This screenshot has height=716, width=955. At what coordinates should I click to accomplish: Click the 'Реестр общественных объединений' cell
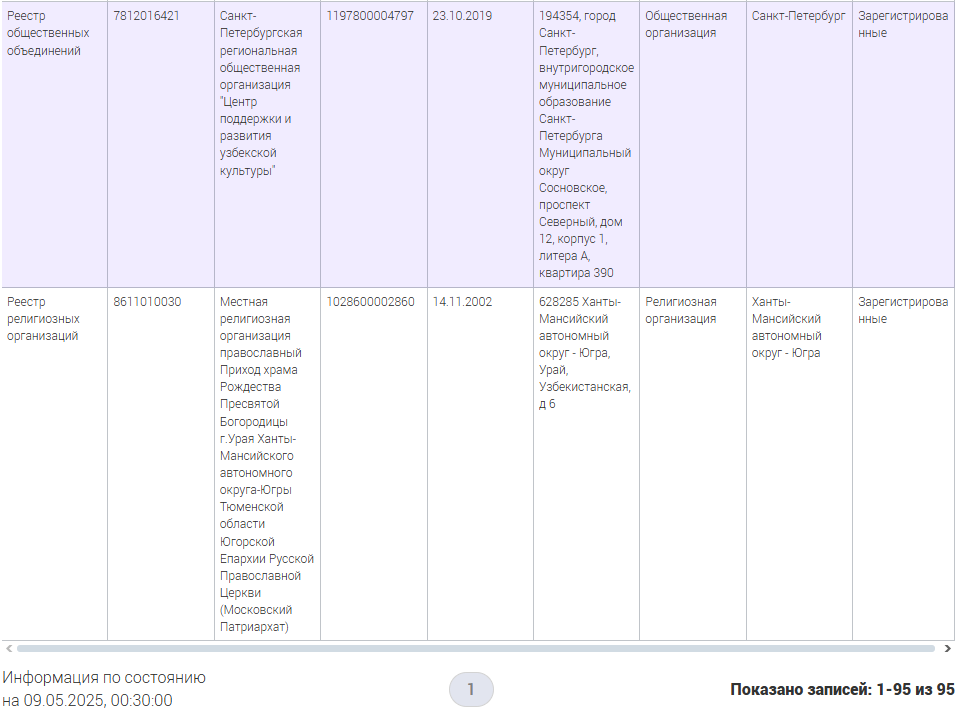pos(48,33)
